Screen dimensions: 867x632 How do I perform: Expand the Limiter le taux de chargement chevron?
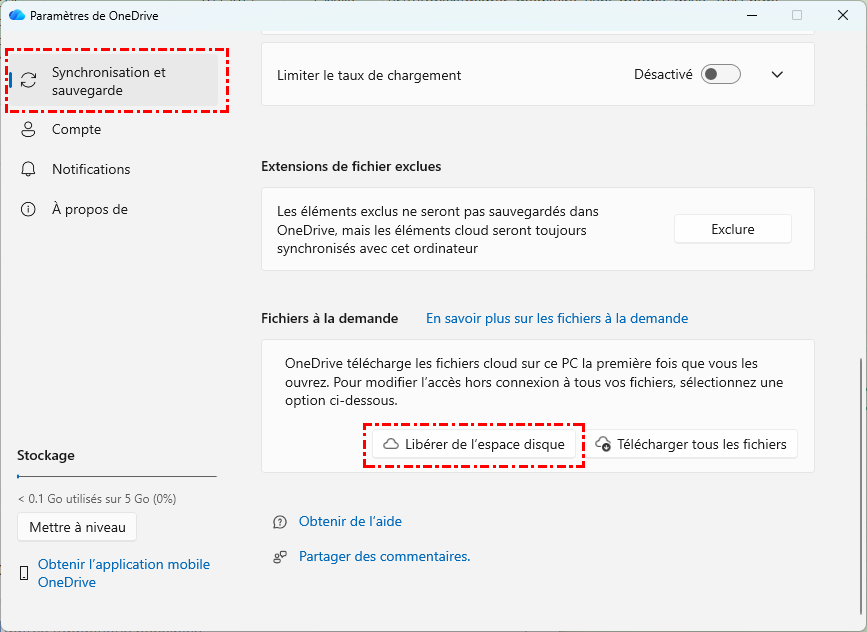pyautogui.click(x=777, y=75)
